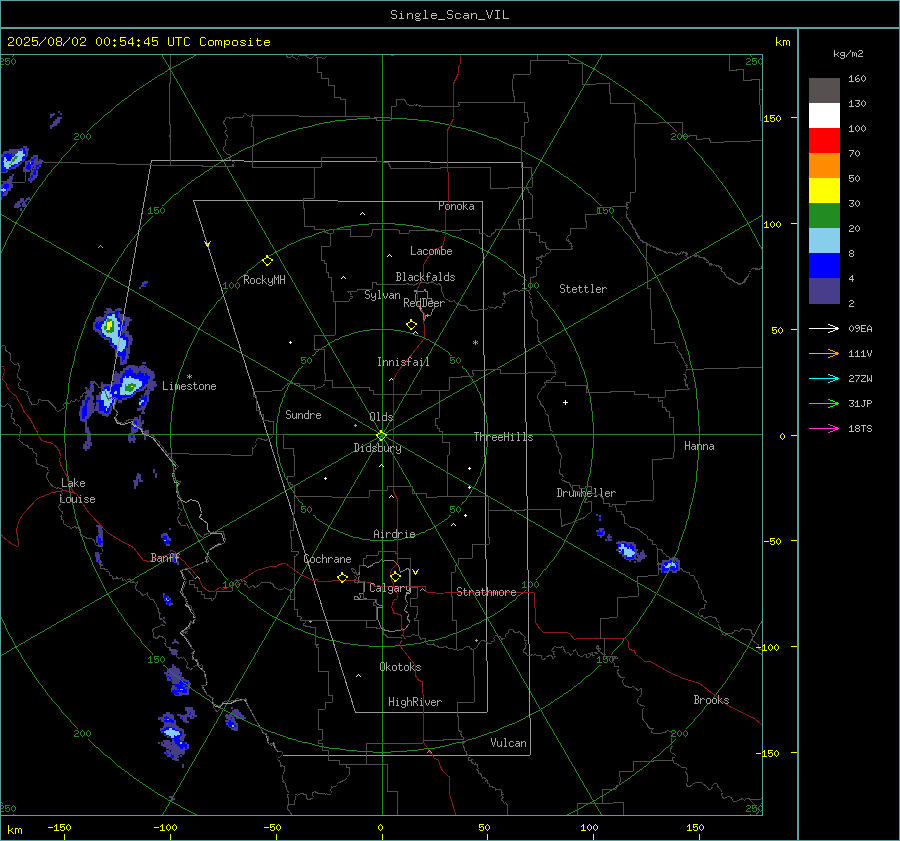Click the Lacombe label
Viewport: 900px width, 841px height.
click(431, 251)
